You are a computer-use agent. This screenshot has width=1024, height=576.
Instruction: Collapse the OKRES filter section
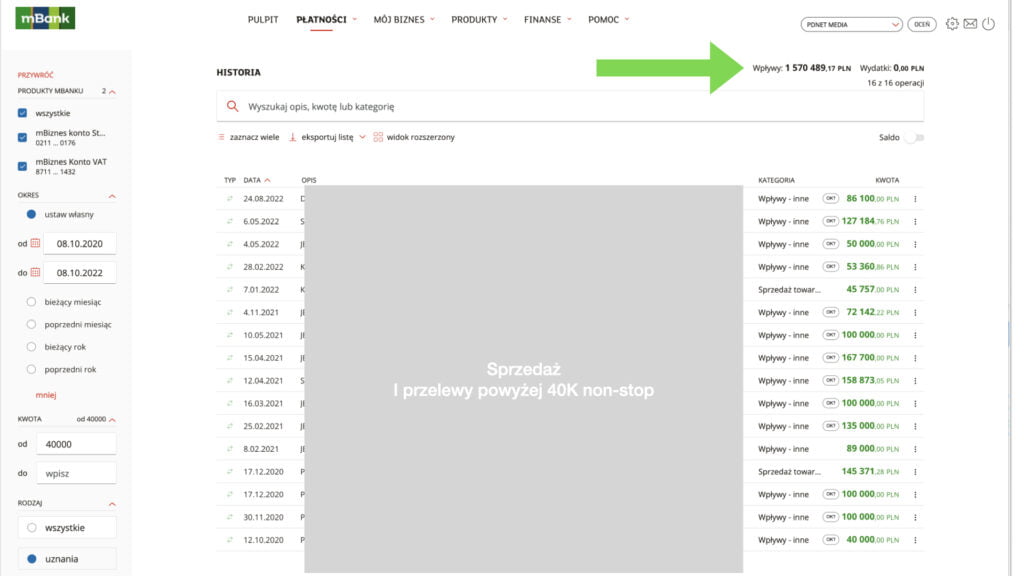(112, 196)
